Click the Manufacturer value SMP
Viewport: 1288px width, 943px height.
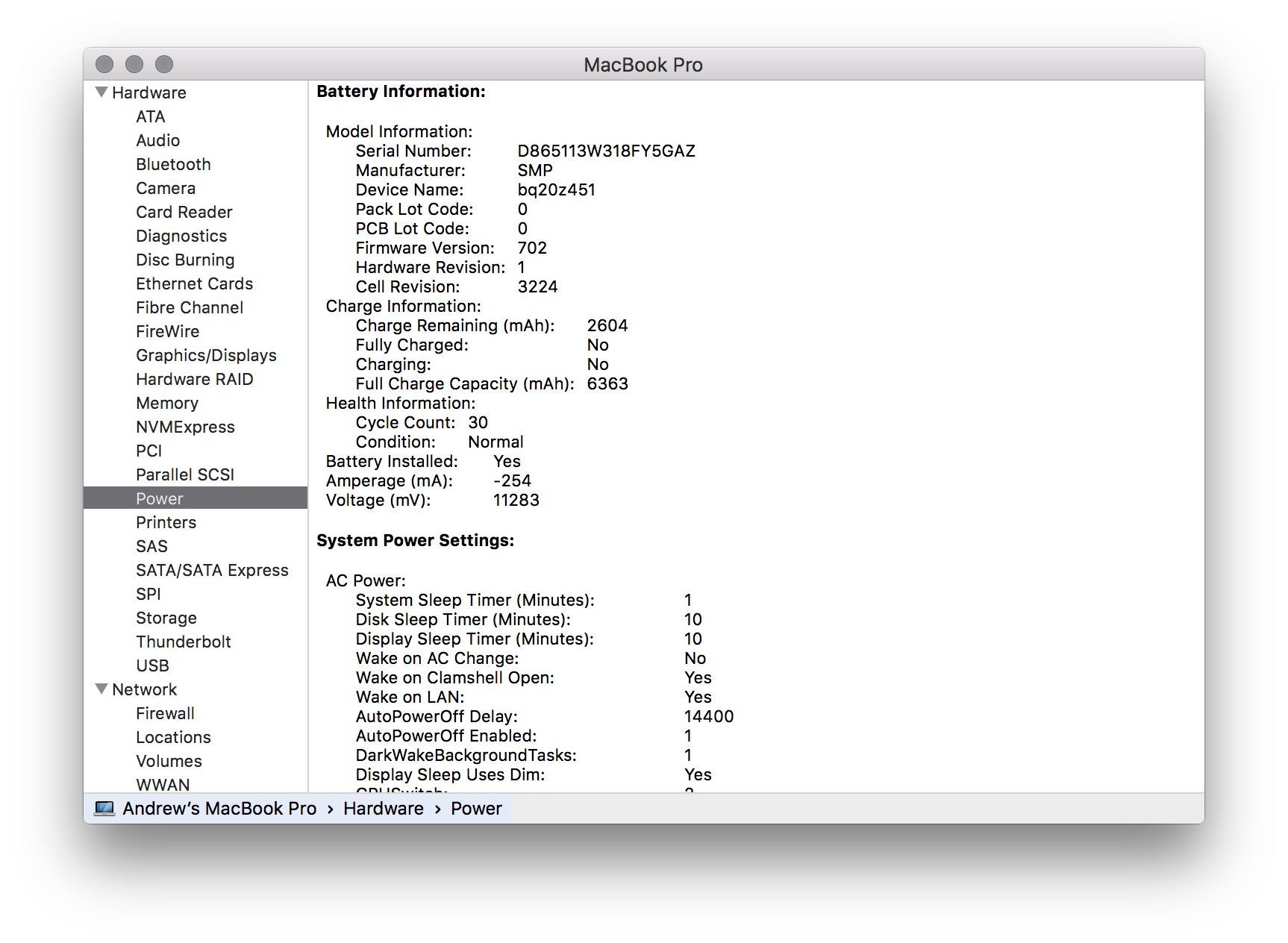point(535,170)
